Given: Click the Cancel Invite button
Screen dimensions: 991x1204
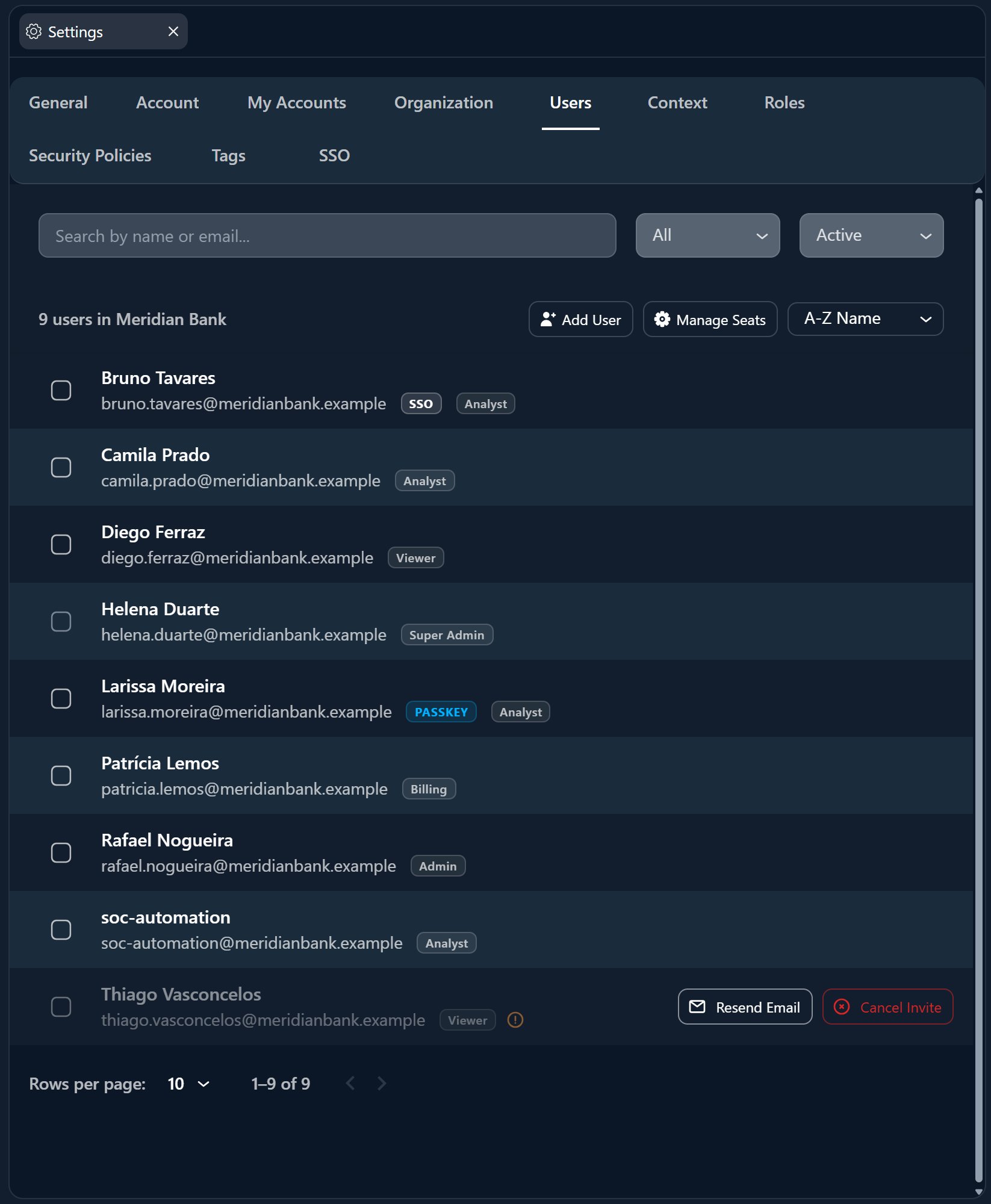Looking at the screenshot, I should (x=887, y=1007).
